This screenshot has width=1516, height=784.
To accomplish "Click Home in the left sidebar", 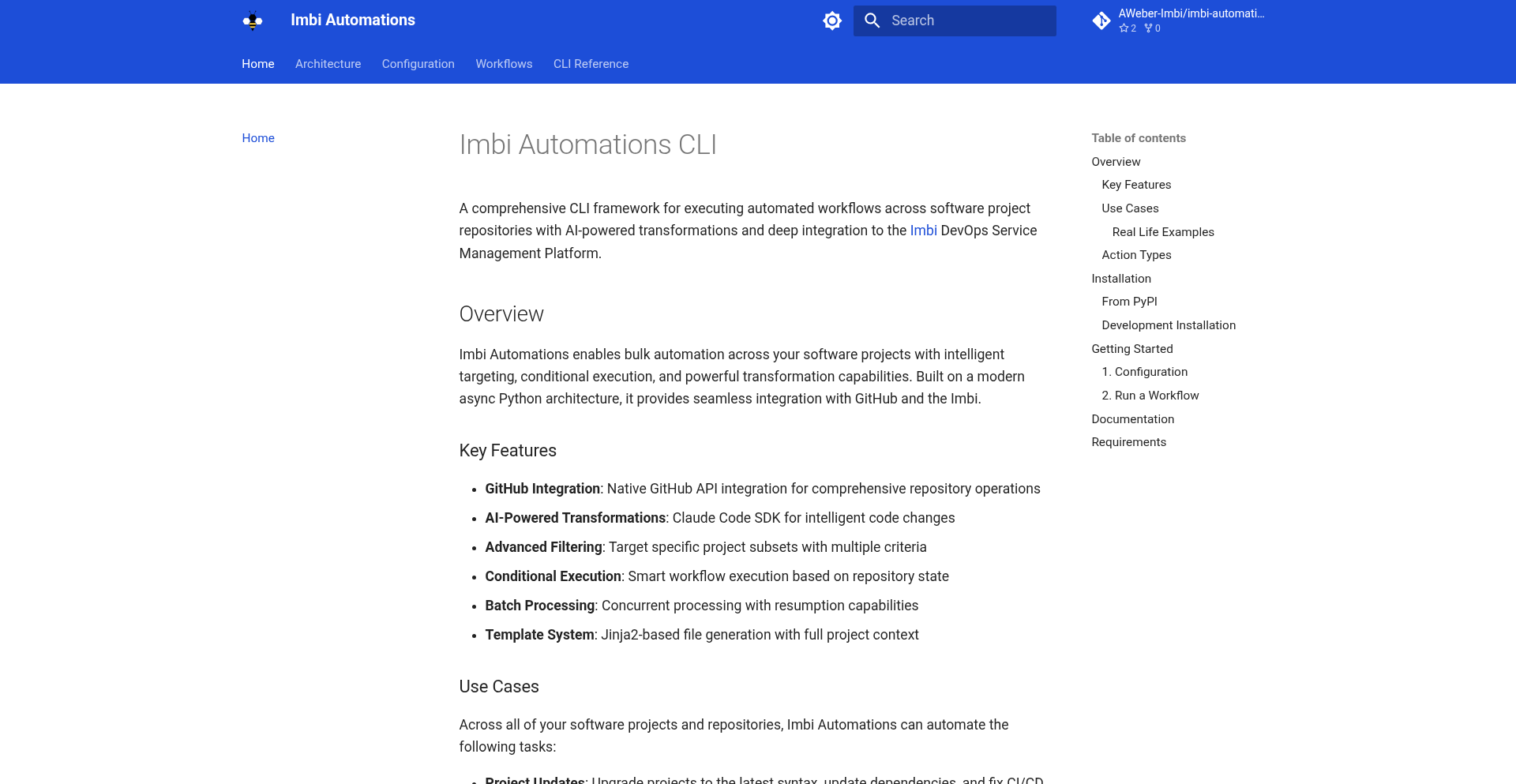I will tap(258, 138).
